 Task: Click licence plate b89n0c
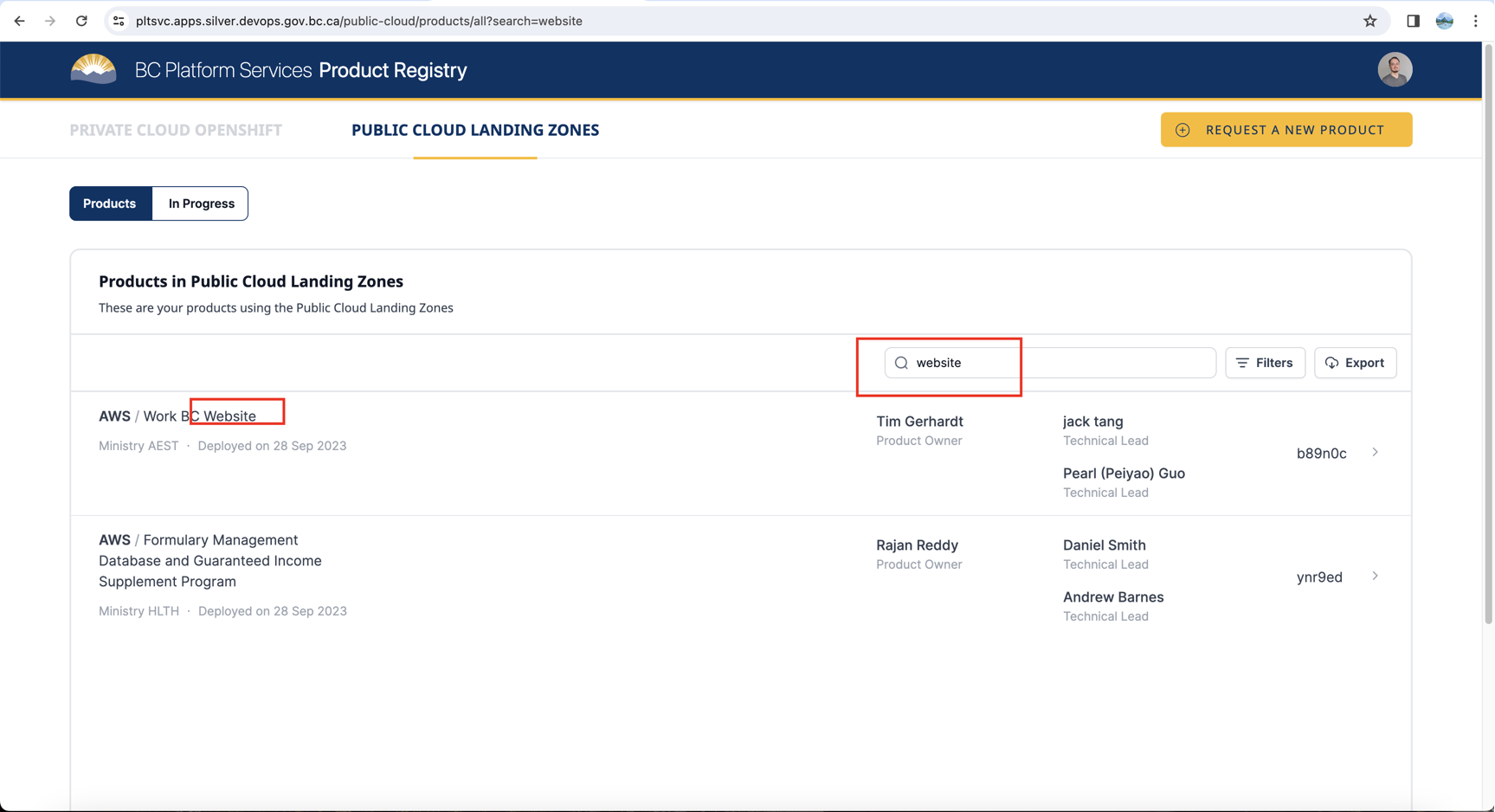coord(1321,454)
